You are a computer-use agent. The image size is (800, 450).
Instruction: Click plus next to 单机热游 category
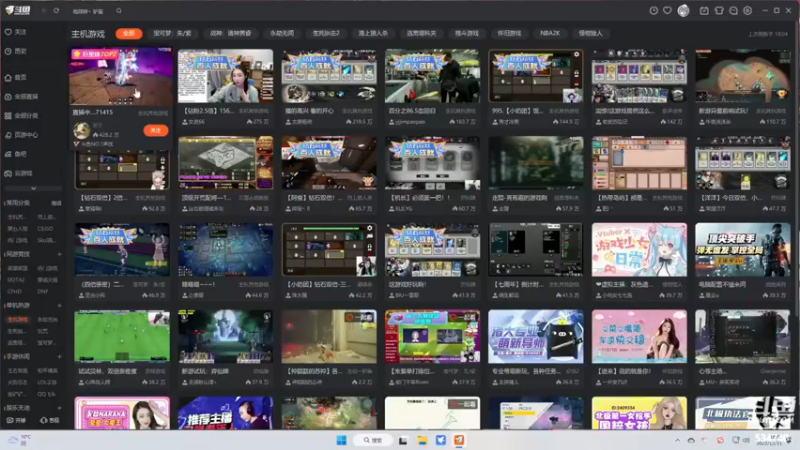tap(59, 306)
